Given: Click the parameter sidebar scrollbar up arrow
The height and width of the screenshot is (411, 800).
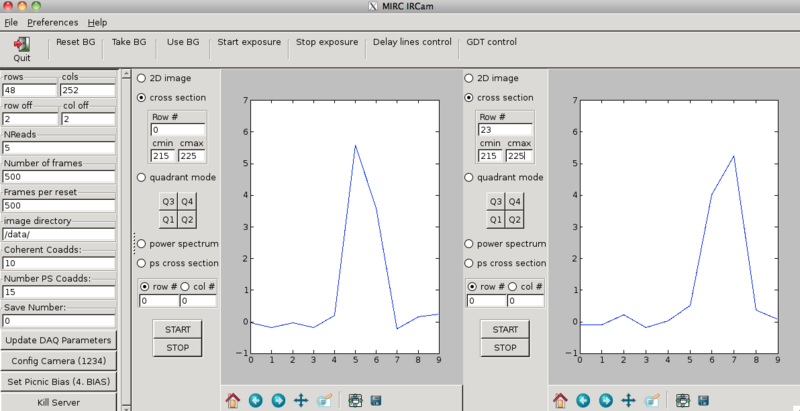Looking at the screenshot, I should (126, 74).
